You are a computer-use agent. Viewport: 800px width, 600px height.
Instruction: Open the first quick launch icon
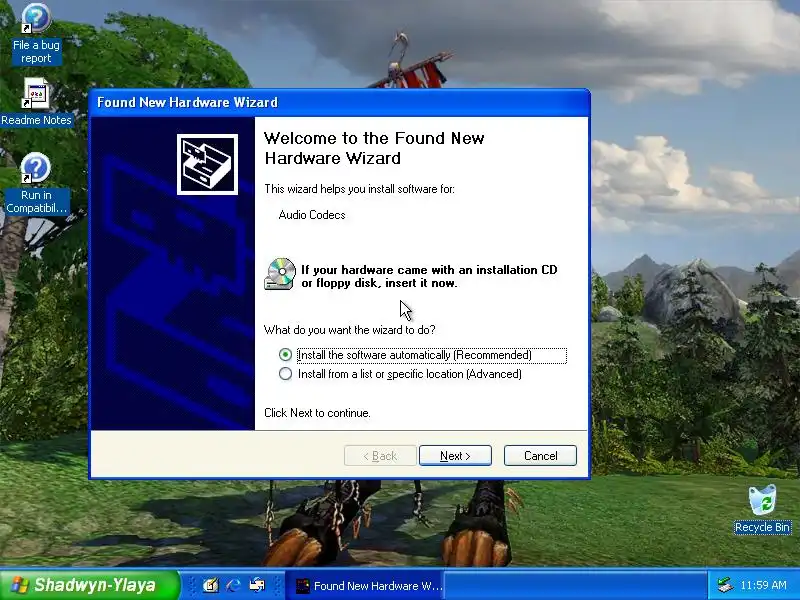click(x=211, y=585)
